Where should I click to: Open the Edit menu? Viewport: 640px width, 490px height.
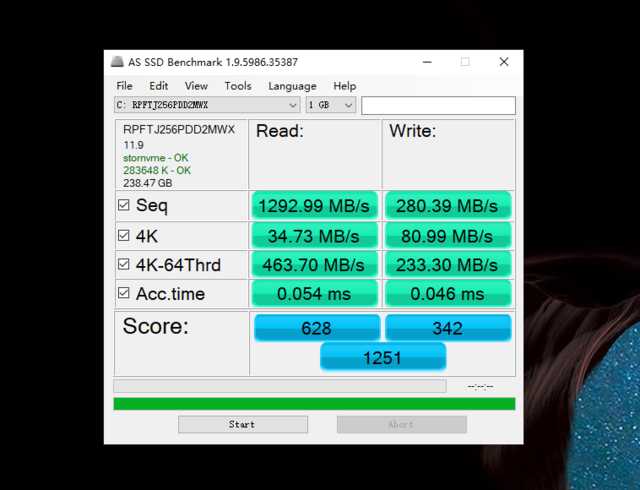158,86
